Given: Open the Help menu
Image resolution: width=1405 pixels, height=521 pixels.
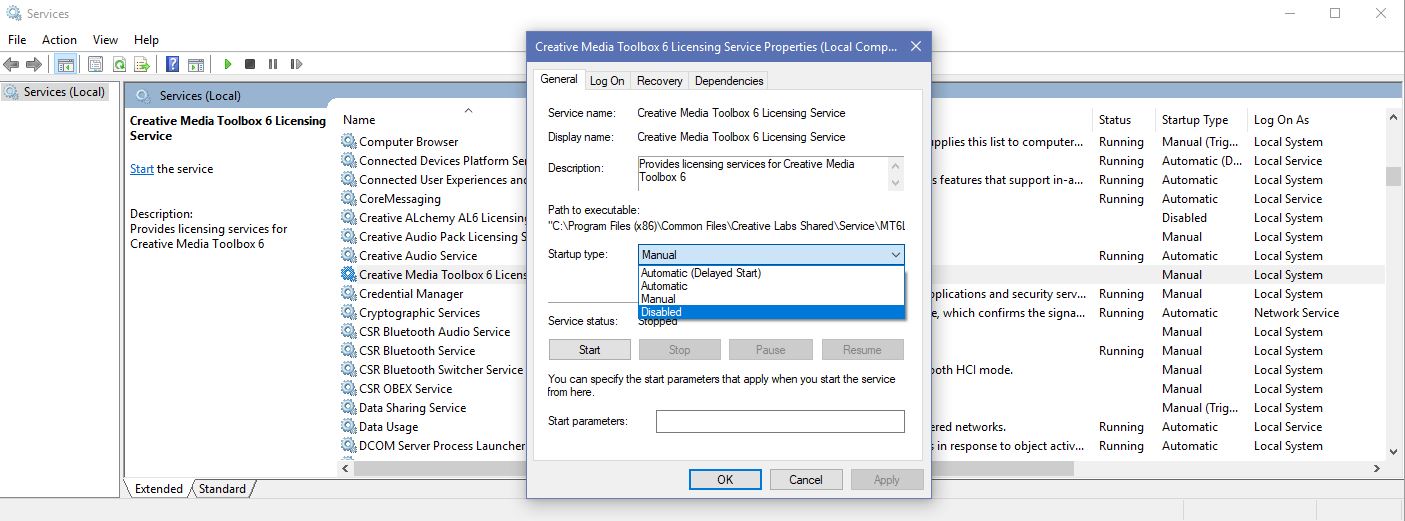Looking at the screenshot, I should pos(146,40).
